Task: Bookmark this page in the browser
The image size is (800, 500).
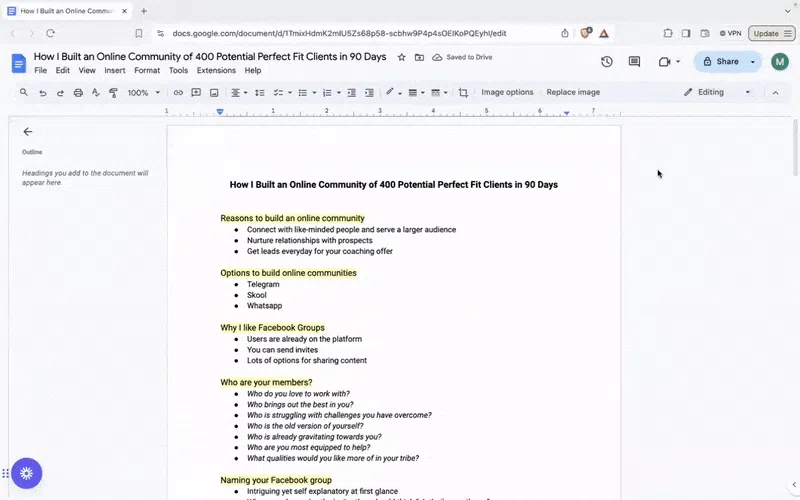Action: click(x=139, y=33)
